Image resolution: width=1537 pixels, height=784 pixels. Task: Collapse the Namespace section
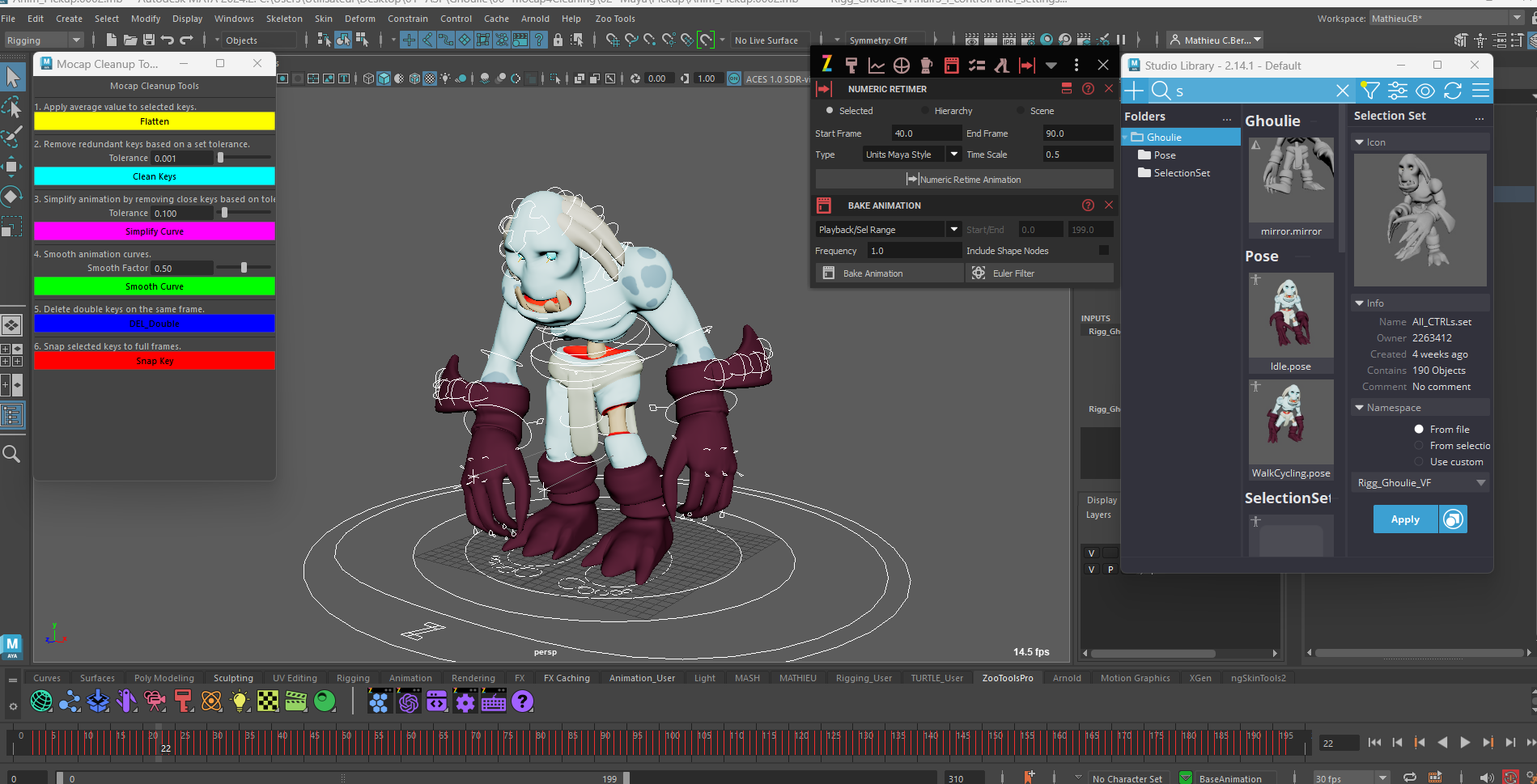(x=1360, y=408)
